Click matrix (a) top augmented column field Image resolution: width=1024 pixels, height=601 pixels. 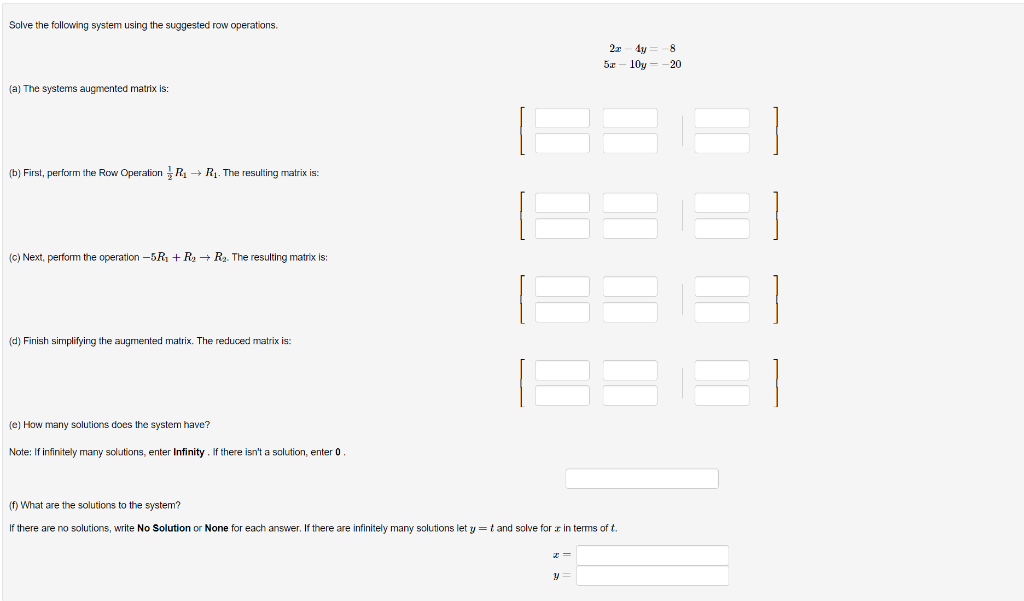tap(722, 117)
